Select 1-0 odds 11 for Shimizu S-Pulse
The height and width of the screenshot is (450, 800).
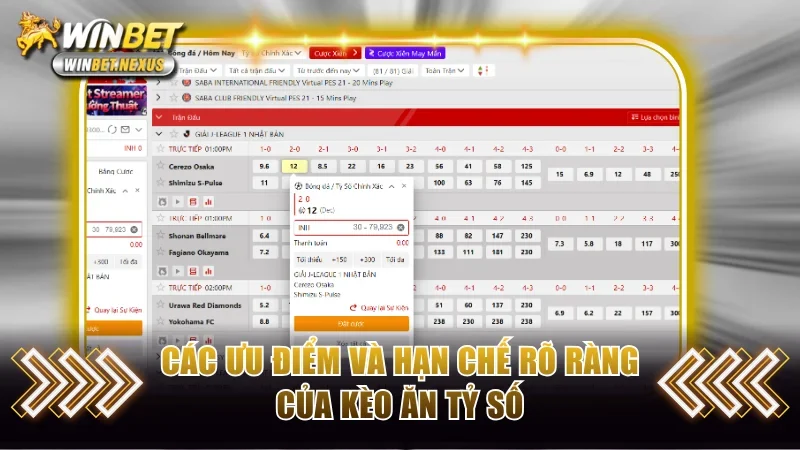(x=265, y=183)
